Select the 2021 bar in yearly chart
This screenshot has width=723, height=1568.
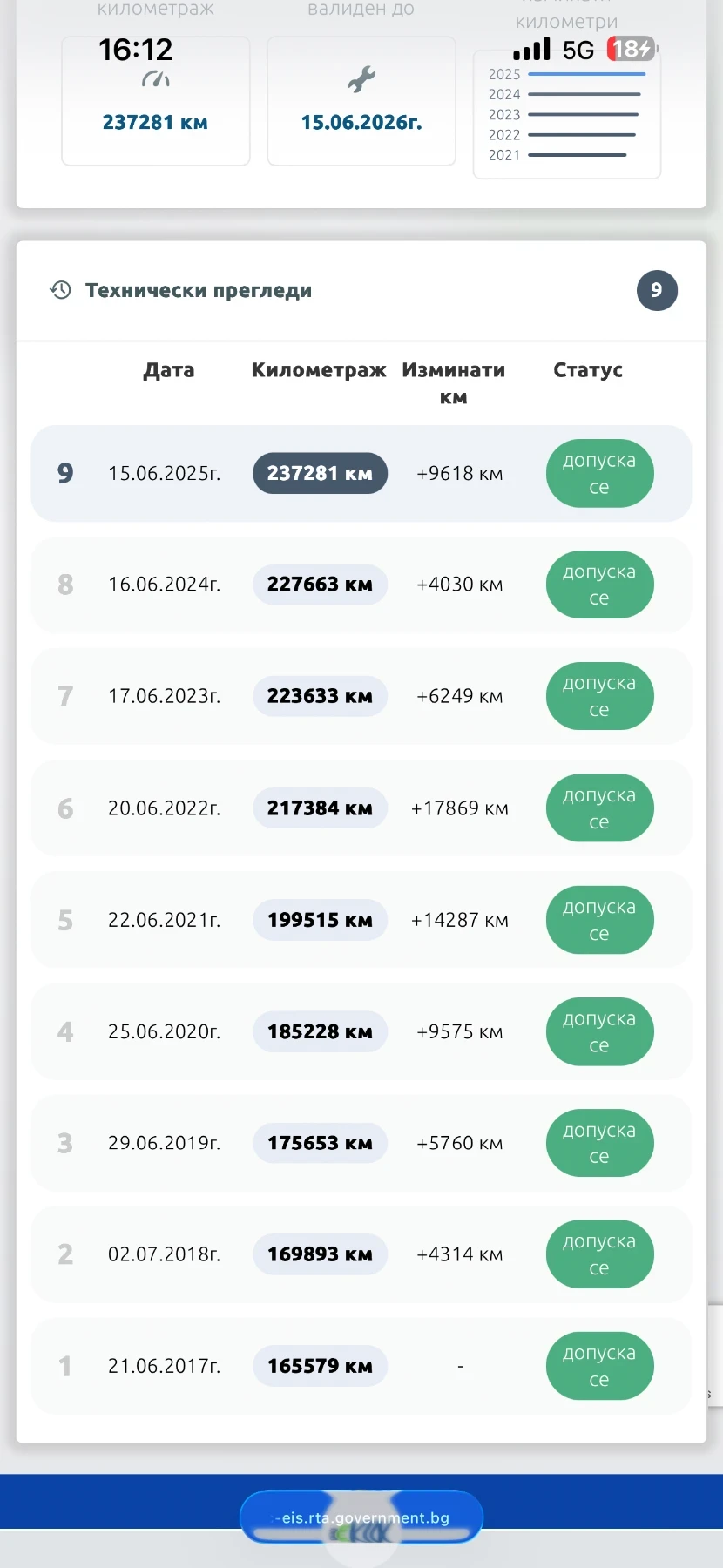577,155
